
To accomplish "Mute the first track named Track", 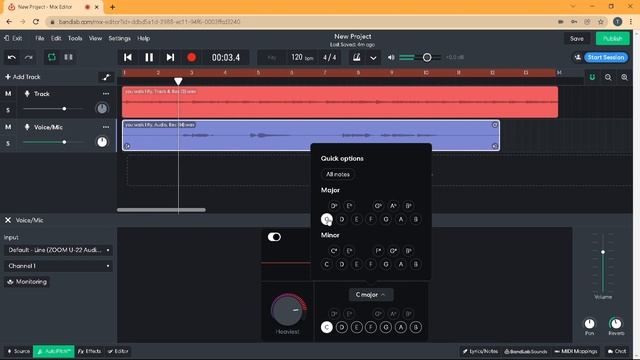I will (8, 94).
